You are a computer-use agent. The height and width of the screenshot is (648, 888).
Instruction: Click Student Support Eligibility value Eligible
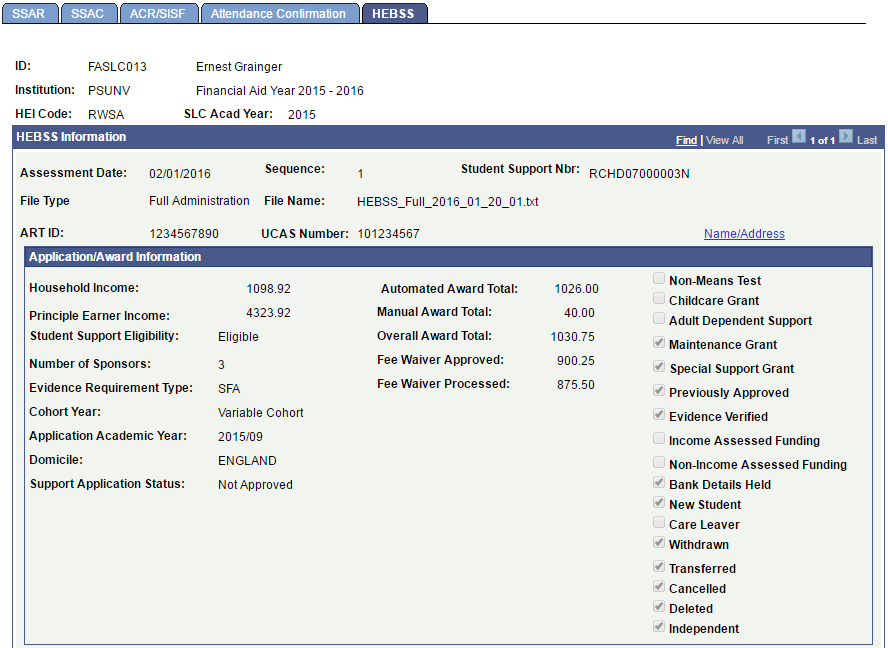coord(238,337)
